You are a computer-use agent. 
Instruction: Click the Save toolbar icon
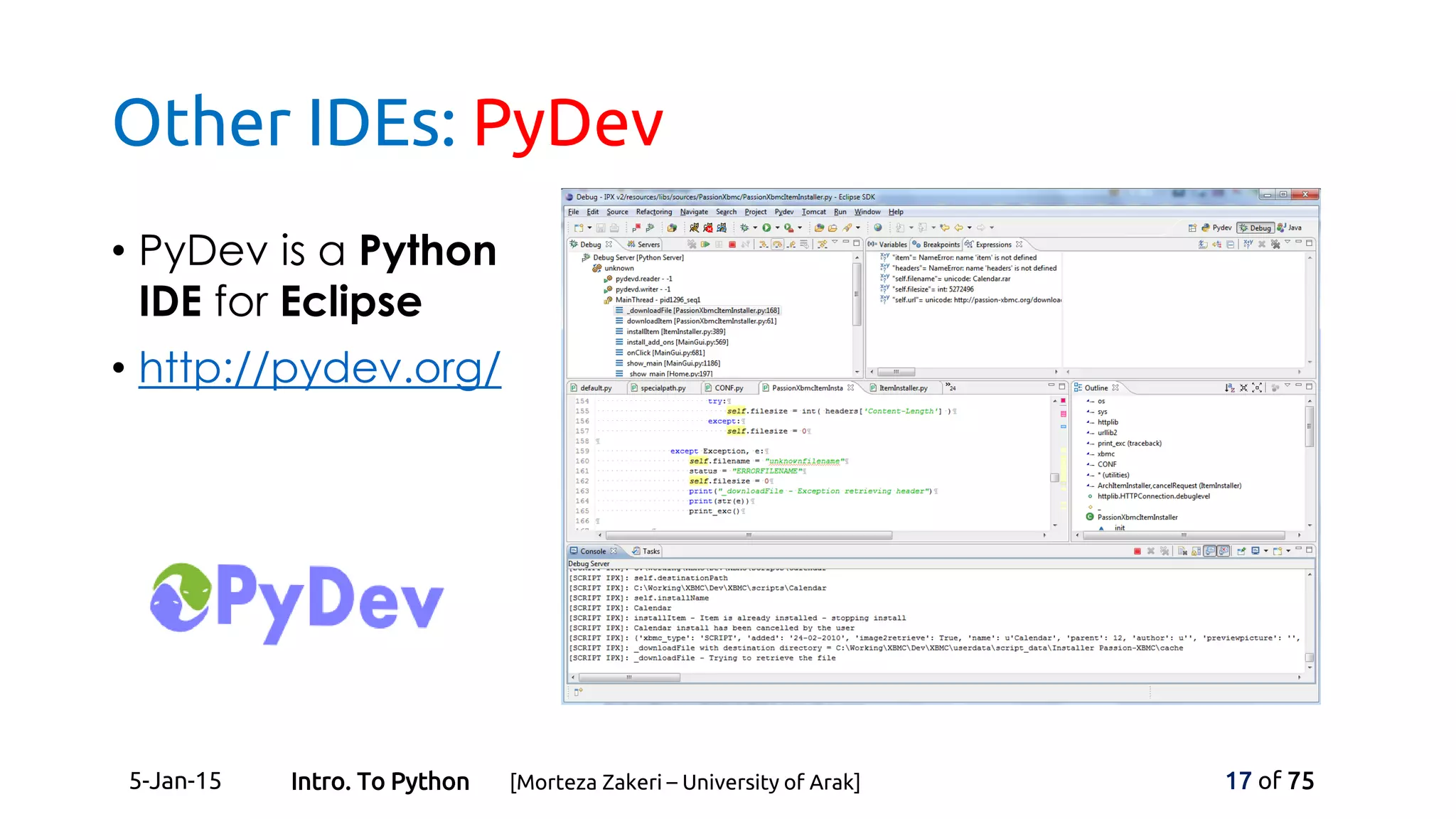[601, 227]
